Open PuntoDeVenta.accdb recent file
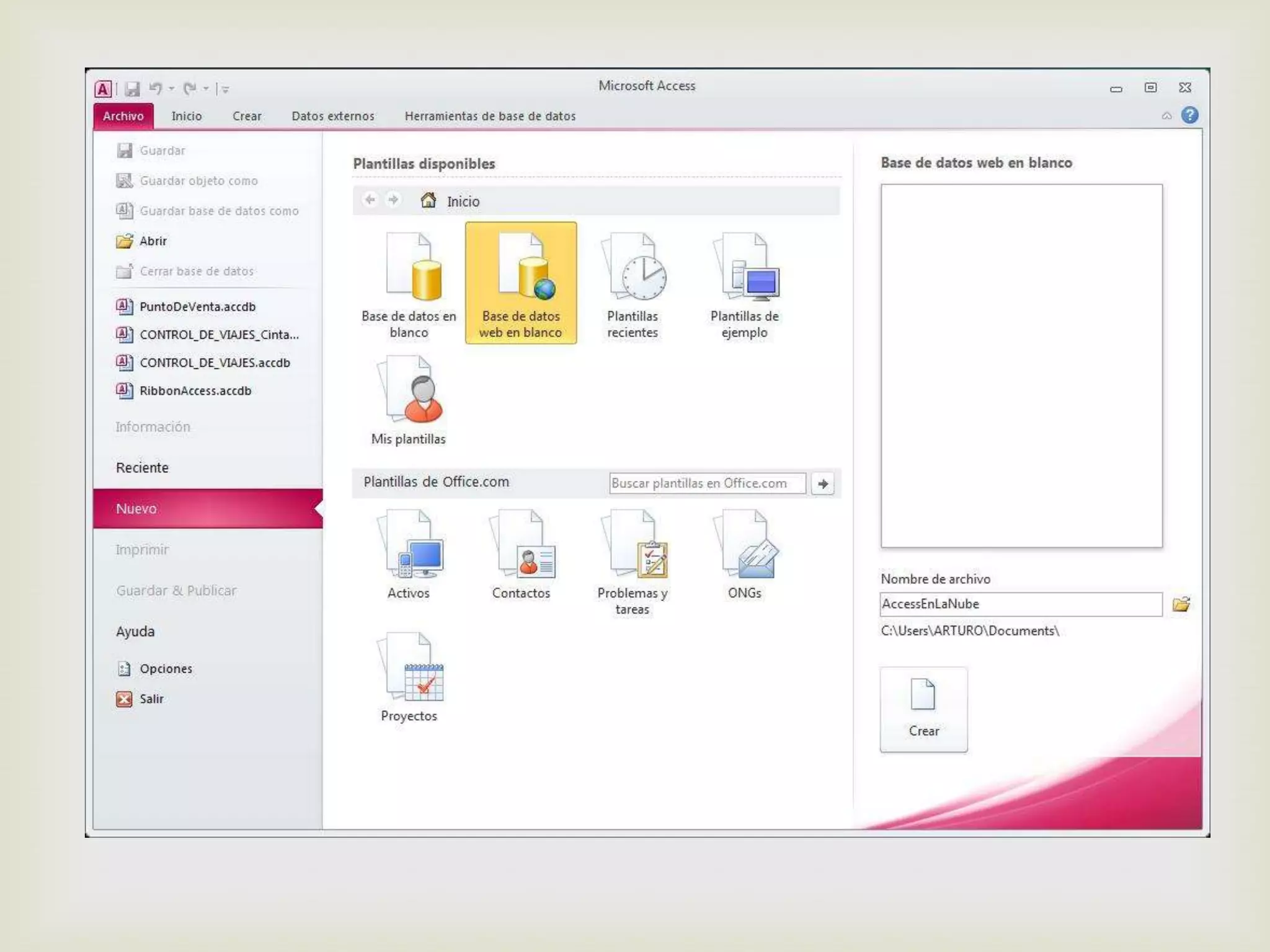This screenshot has width=1270, height=952. pos(197,307)
